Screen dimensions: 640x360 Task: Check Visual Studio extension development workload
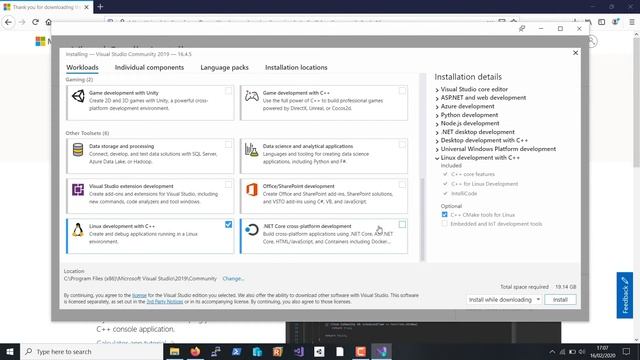pyautogui.click(x=229, y=184)
